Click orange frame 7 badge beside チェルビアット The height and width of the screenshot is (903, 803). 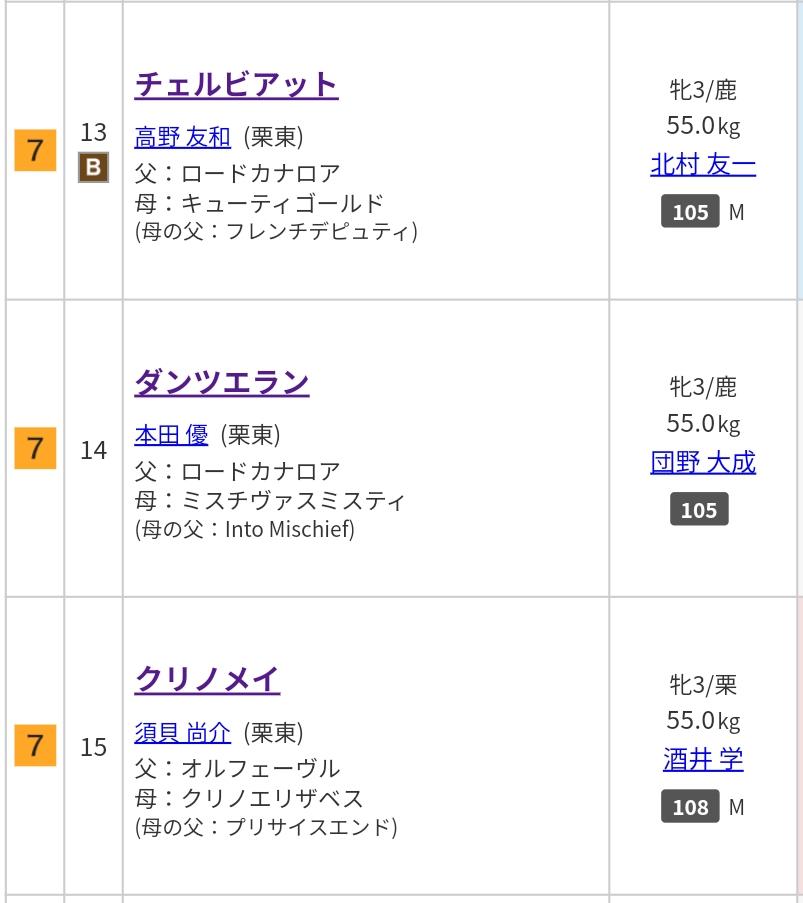[x=35, y=151]
